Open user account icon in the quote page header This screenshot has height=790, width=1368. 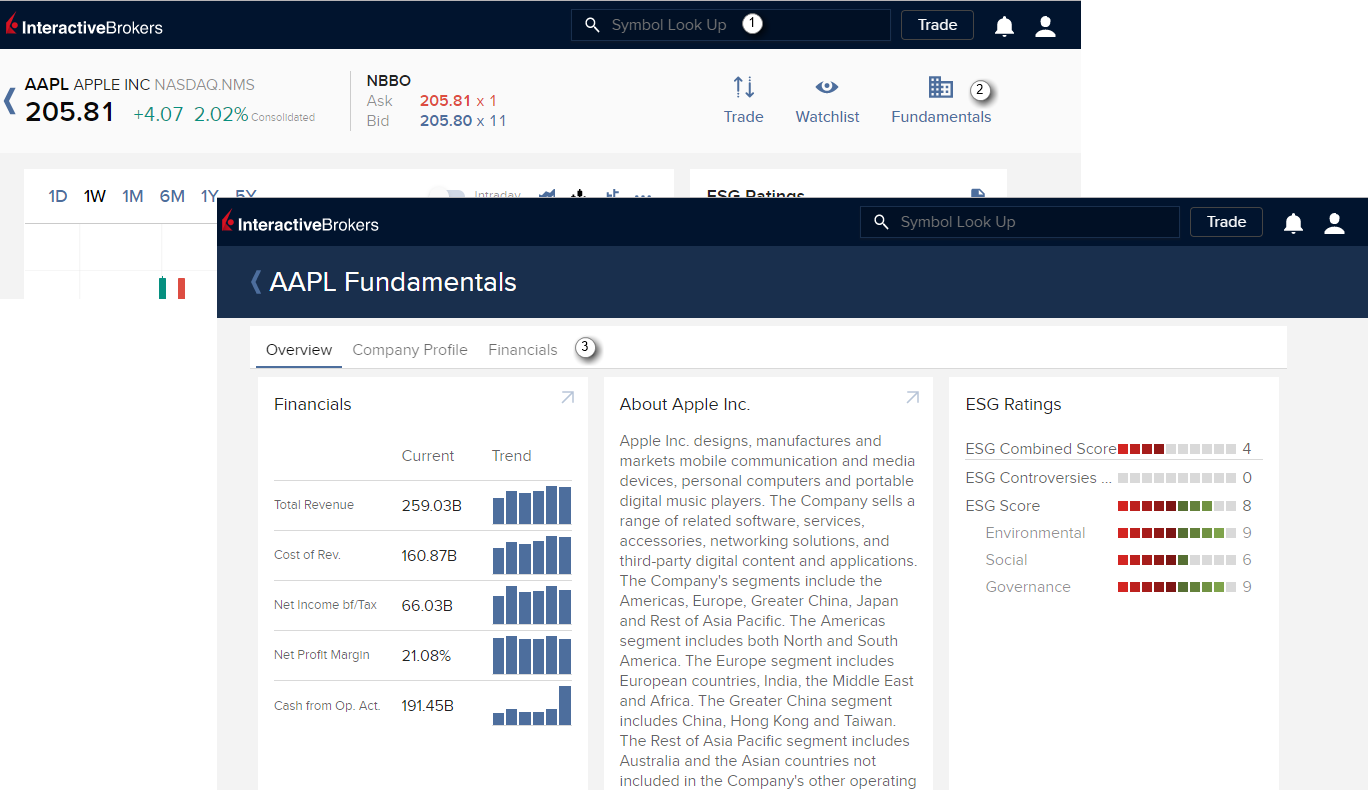point(1045,27)
